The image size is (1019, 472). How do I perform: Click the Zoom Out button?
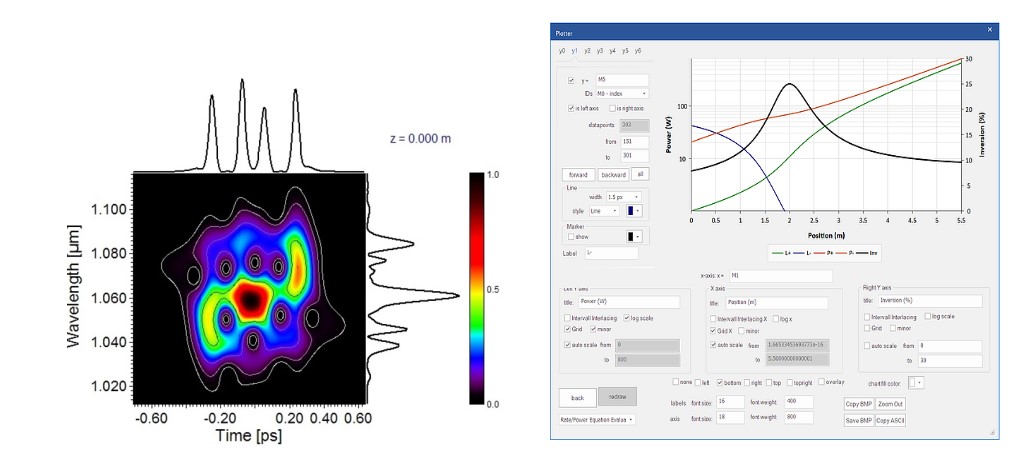click(890, 404)
